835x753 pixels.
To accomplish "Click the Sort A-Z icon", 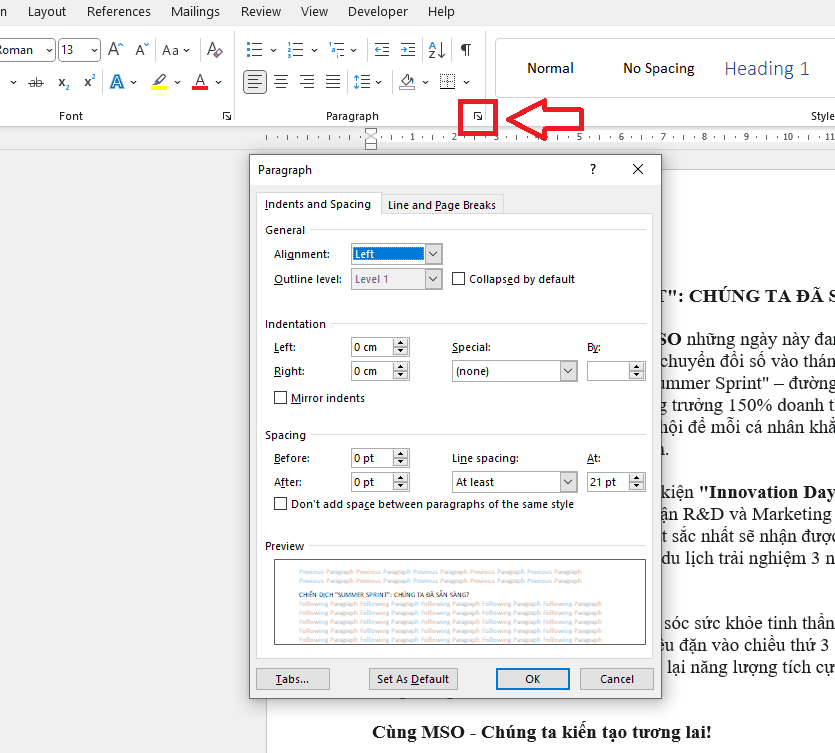I will pos(437,50).
